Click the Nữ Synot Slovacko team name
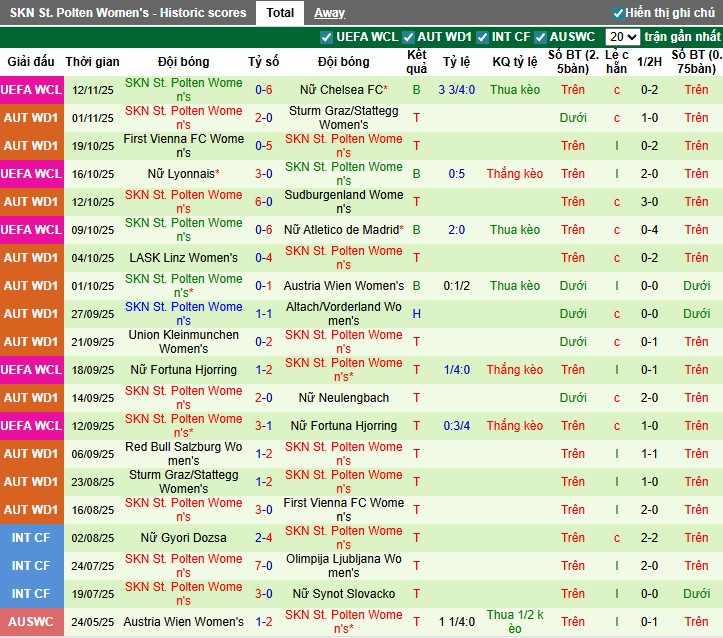The width and height of the screenshot is (723, 638). pyautogui.click(x=344, y=594)
